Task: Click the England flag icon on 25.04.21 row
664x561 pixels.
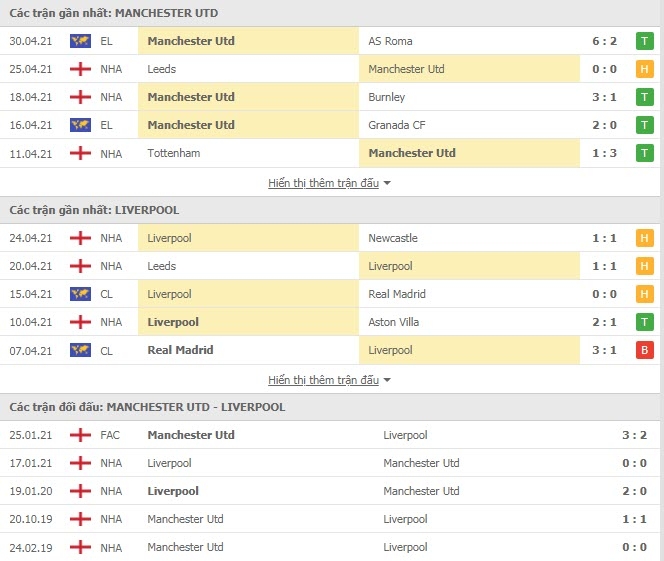Action: click(80, 69)
